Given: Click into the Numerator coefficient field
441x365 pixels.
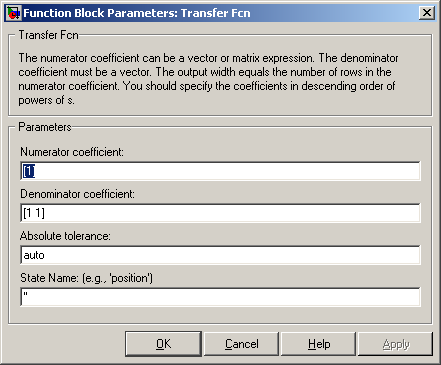Looking at the screenshot, I should coord(220,171).
